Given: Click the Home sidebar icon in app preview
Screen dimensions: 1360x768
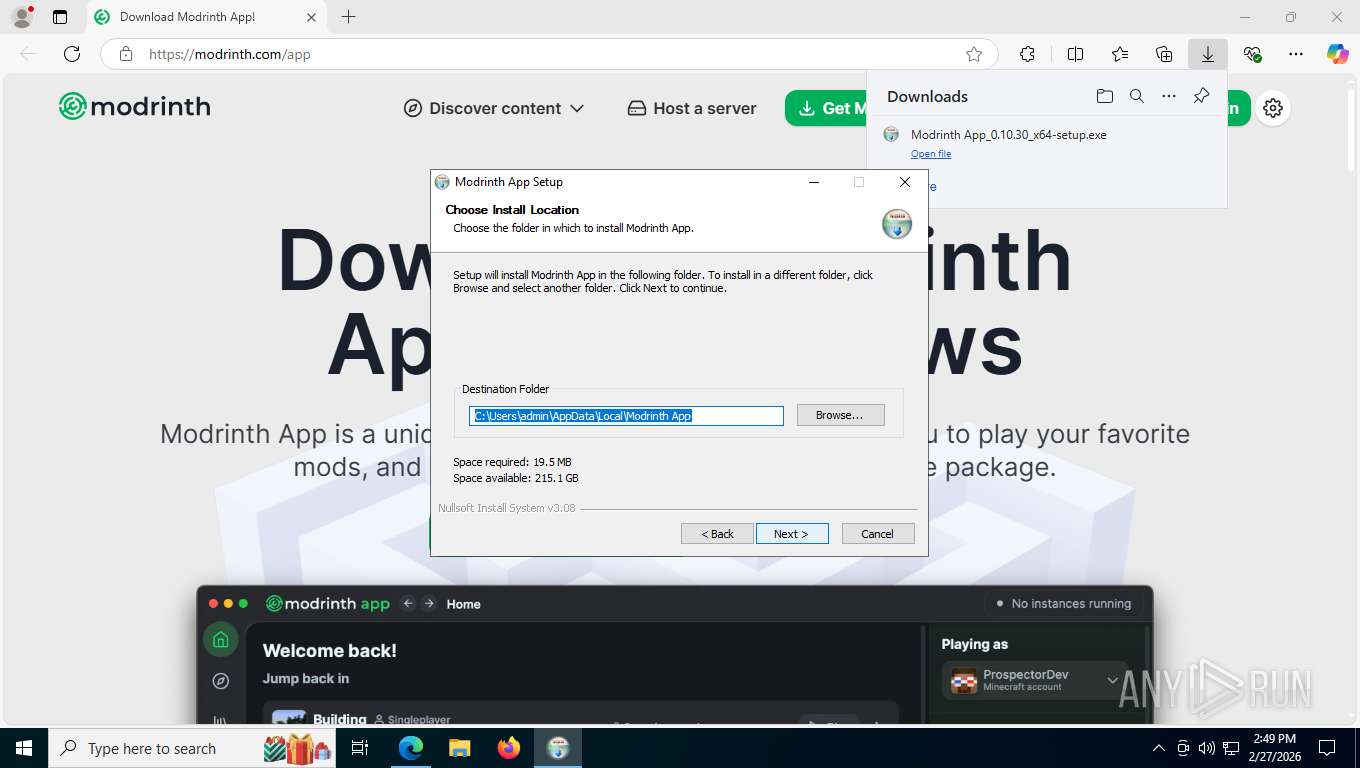Looking at the screenshot, I should click(221, 640).
